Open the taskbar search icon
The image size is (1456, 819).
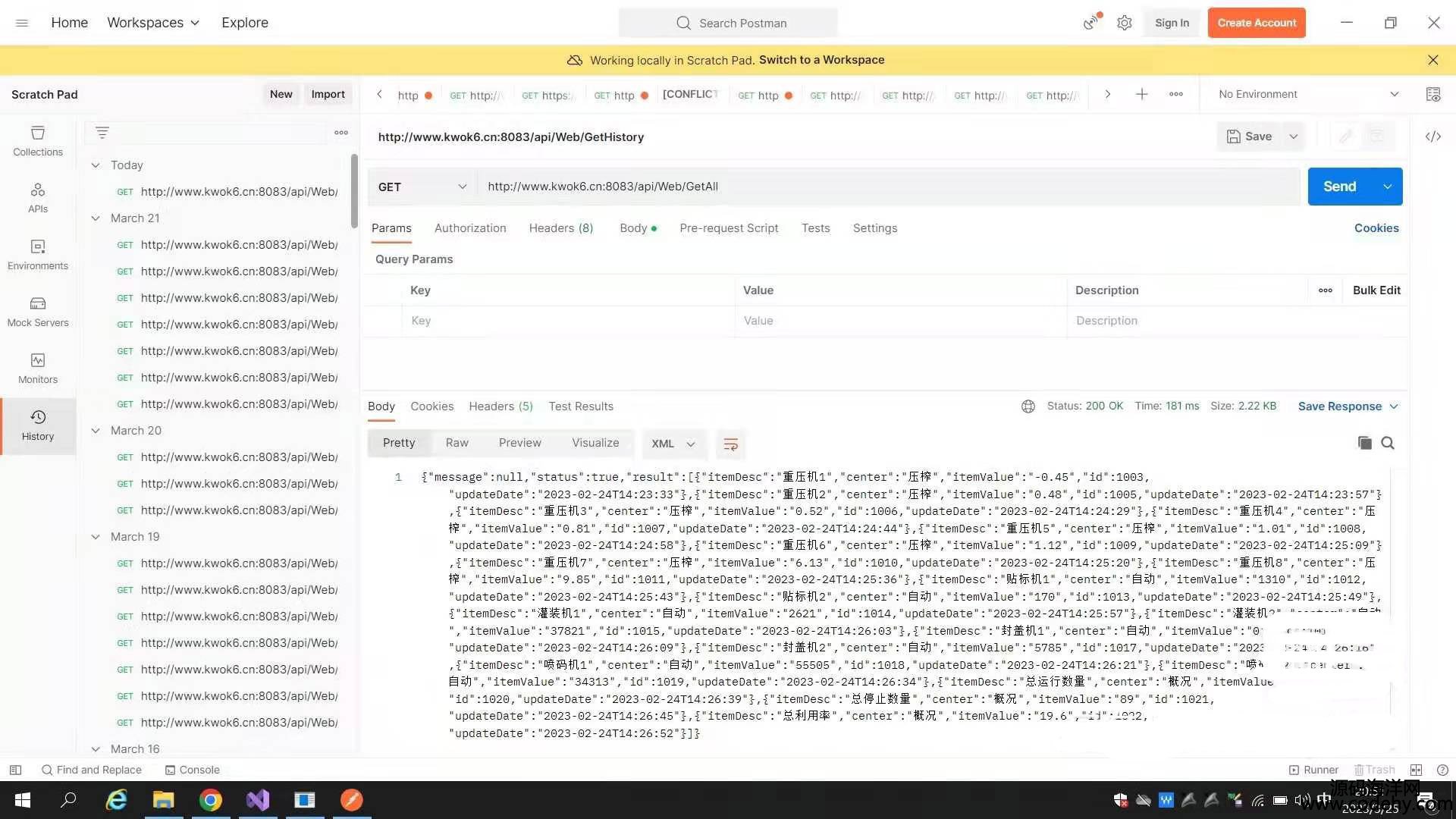click(x=69, y=800)
